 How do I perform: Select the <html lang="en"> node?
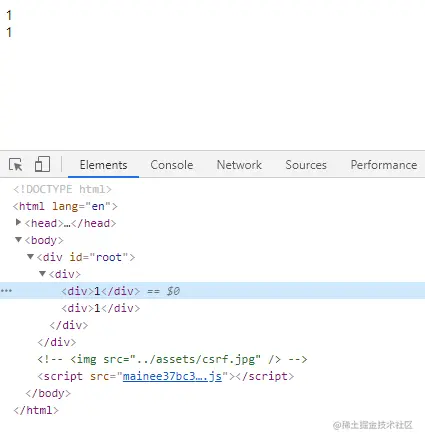coord(65,206)
